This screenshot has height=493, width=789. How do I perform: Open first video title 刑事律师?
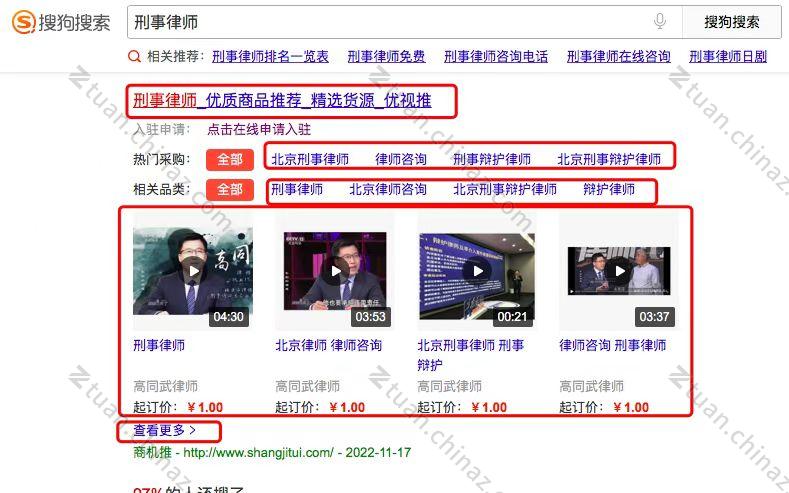tap(159, 345)
